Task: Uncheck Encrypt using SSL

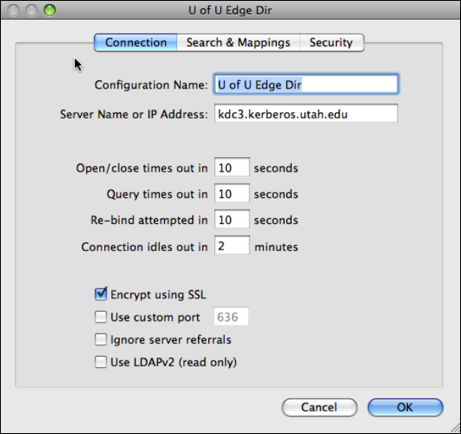Action: (101, 294)
